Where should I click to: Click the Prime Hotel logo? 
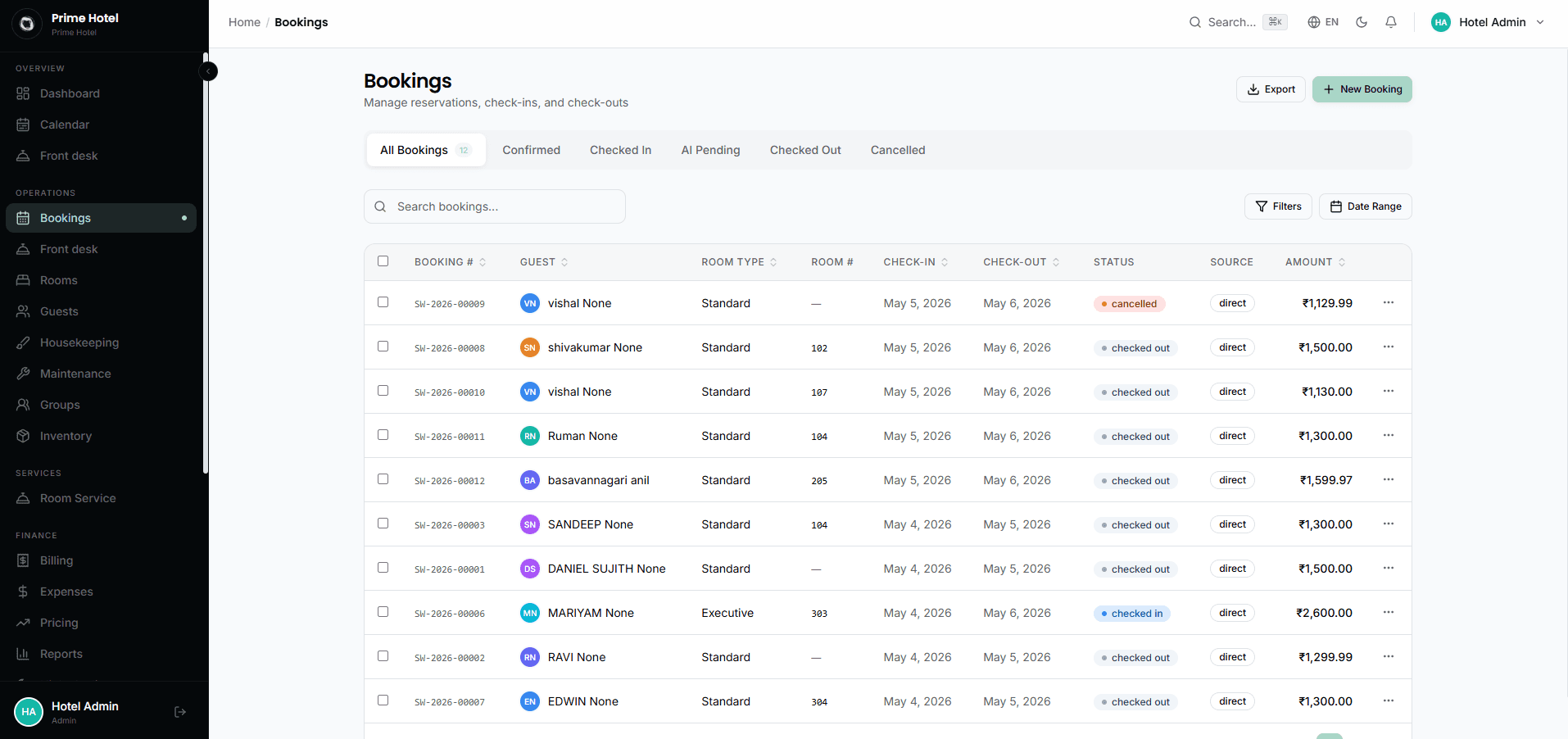26,24
